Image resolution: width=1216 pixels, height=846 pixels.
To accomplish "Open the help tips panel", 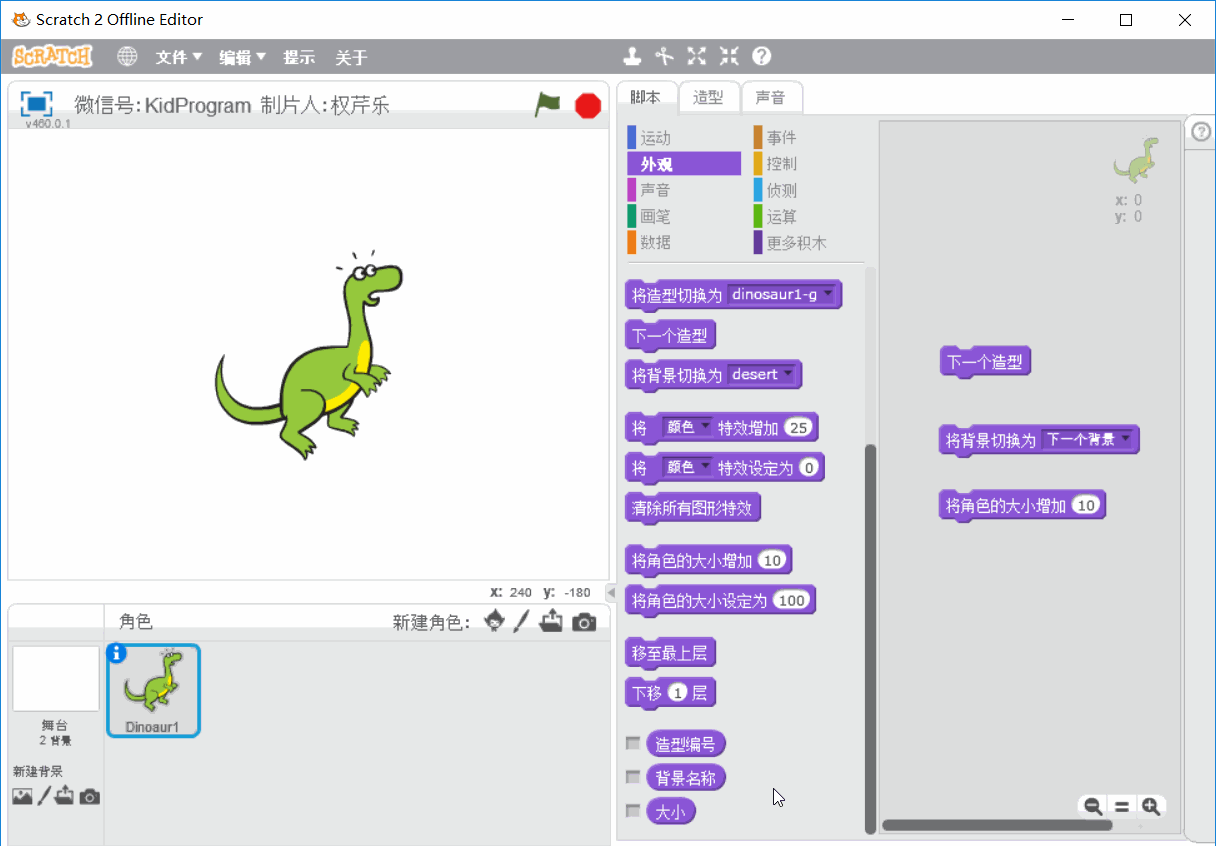I will click(1200, 131).
